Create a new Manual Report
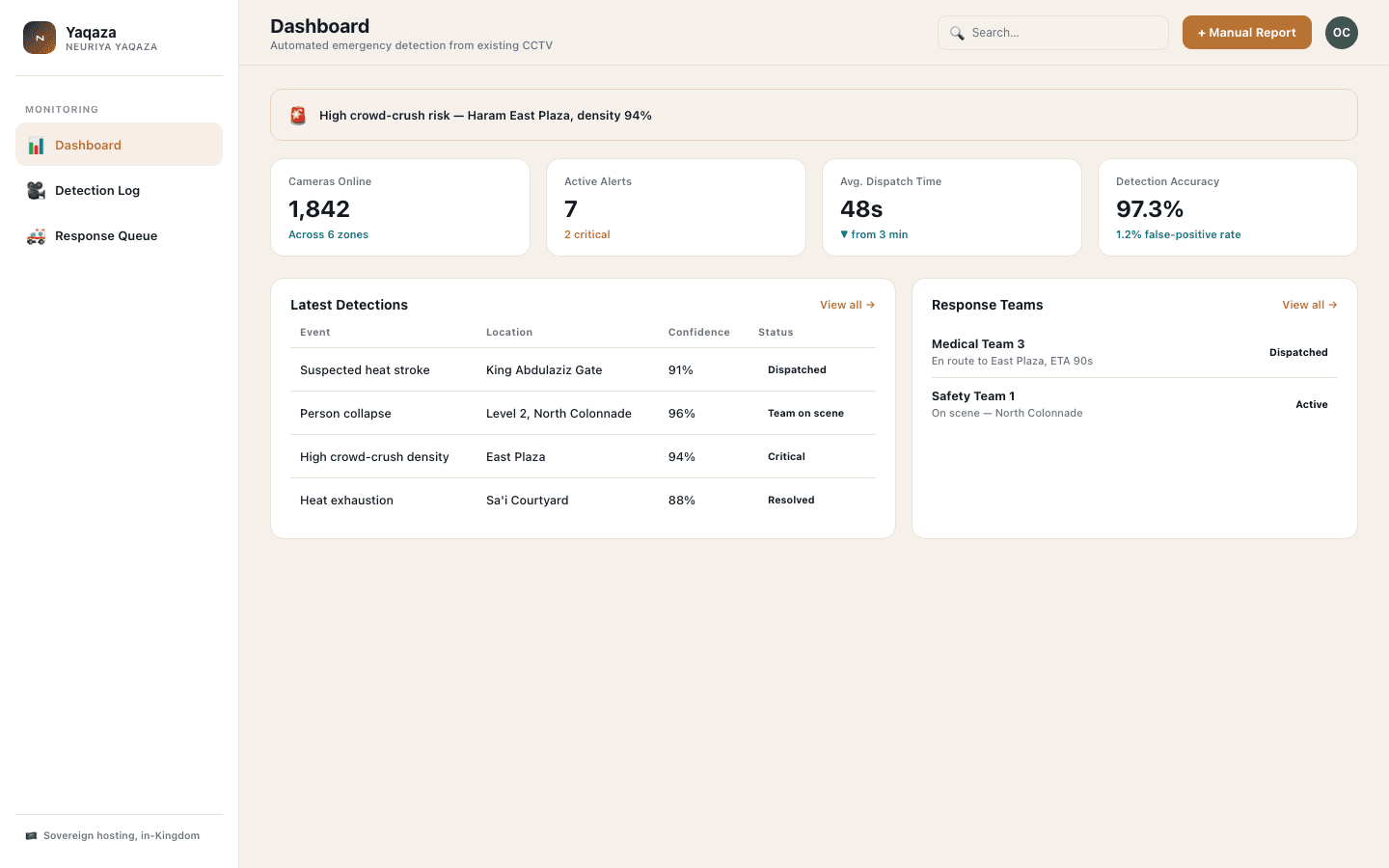The width and height of the screenshot is (1389, 868). point(1246,33)
